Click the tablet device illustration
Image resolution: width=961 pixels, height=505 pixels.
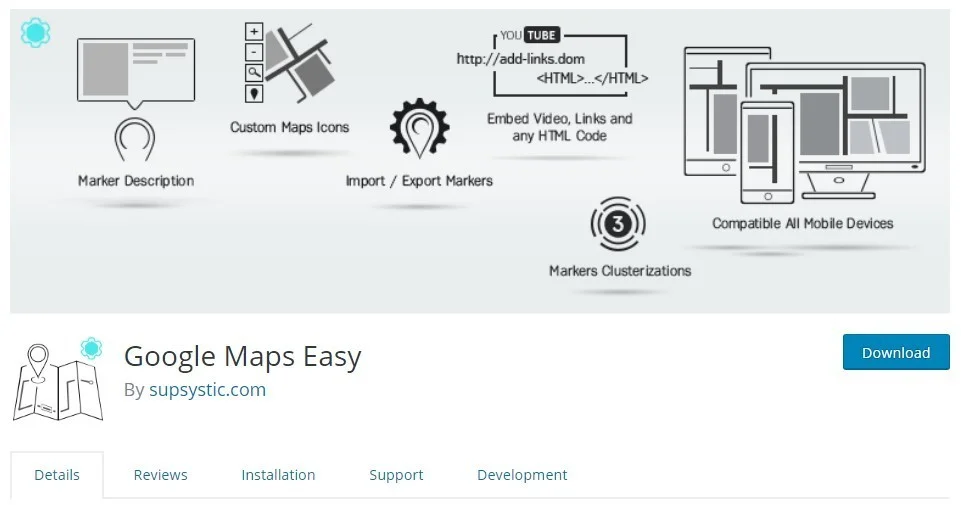click(x=714, y=112)
